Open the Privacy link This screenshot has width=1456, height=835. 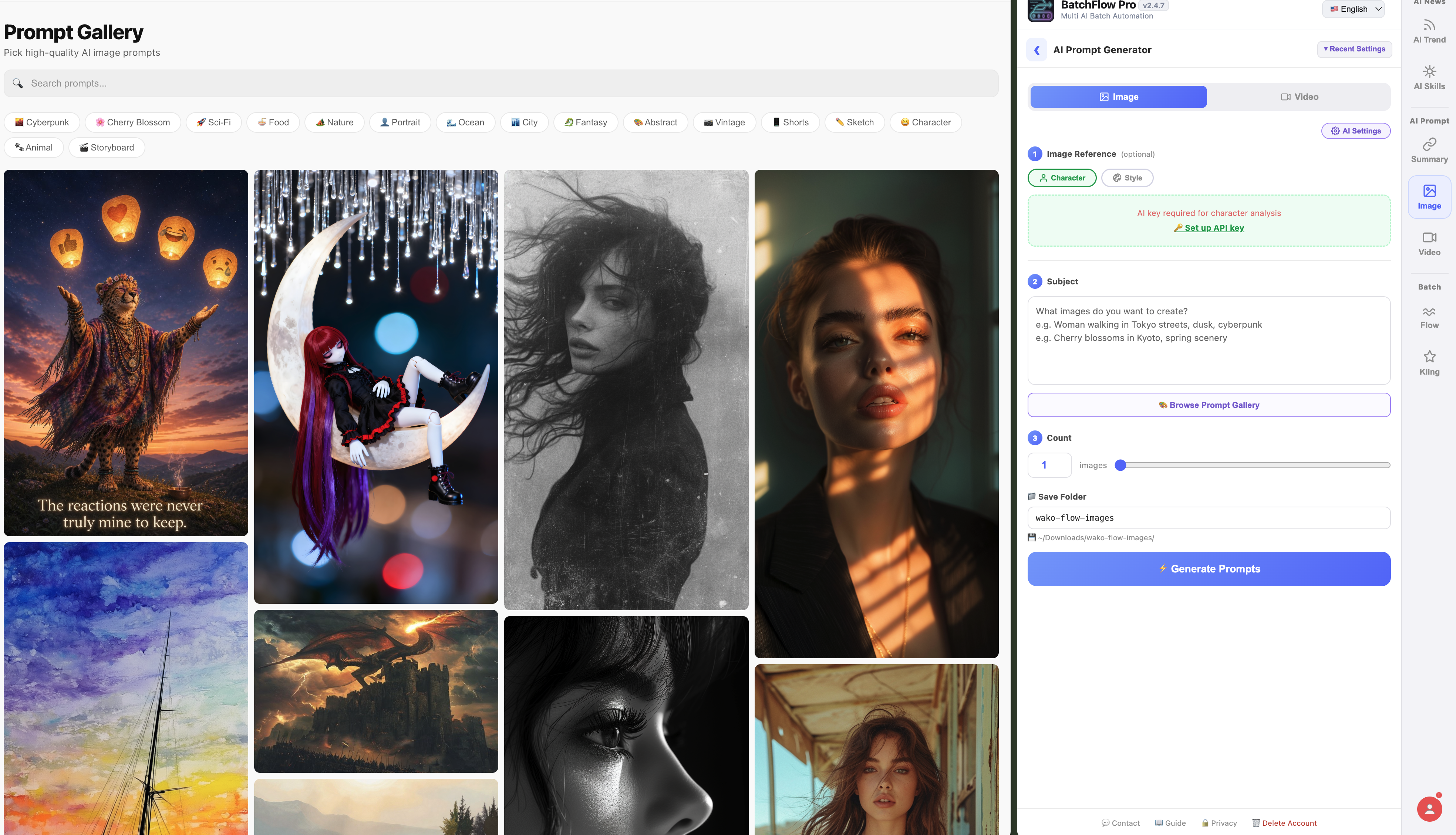[x=1219, y=823]
